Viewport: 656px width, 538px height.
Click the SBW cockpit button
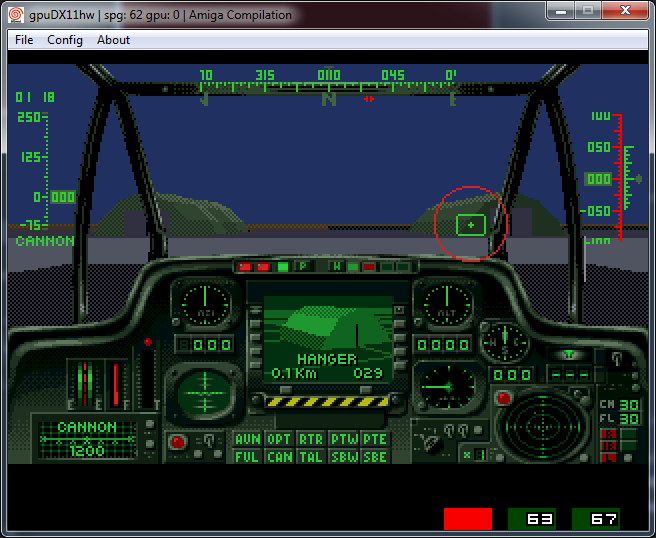tap(343, 456)
